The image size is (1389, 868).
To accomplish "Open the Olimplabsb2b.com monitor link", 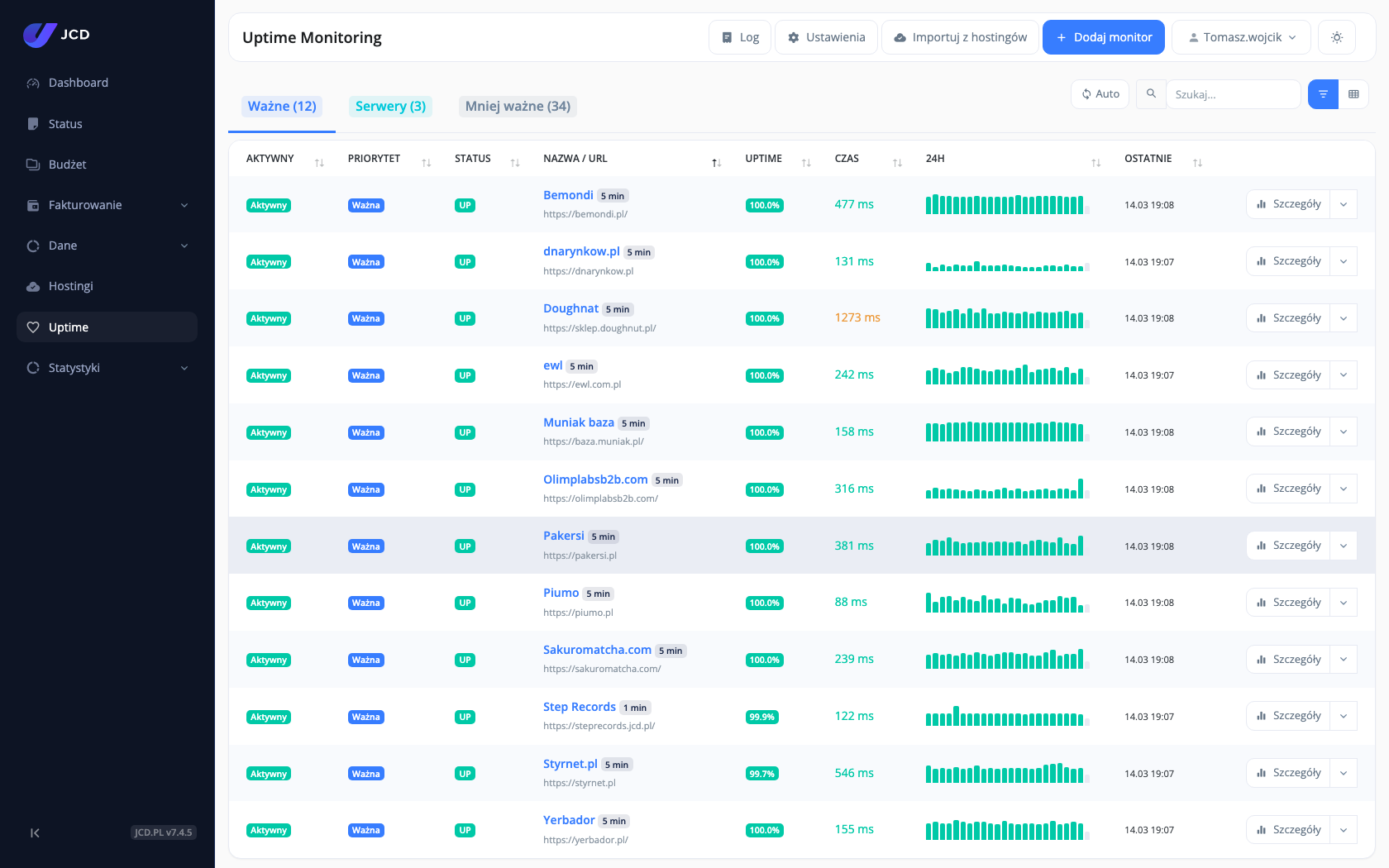I will (x=595, y=479).
